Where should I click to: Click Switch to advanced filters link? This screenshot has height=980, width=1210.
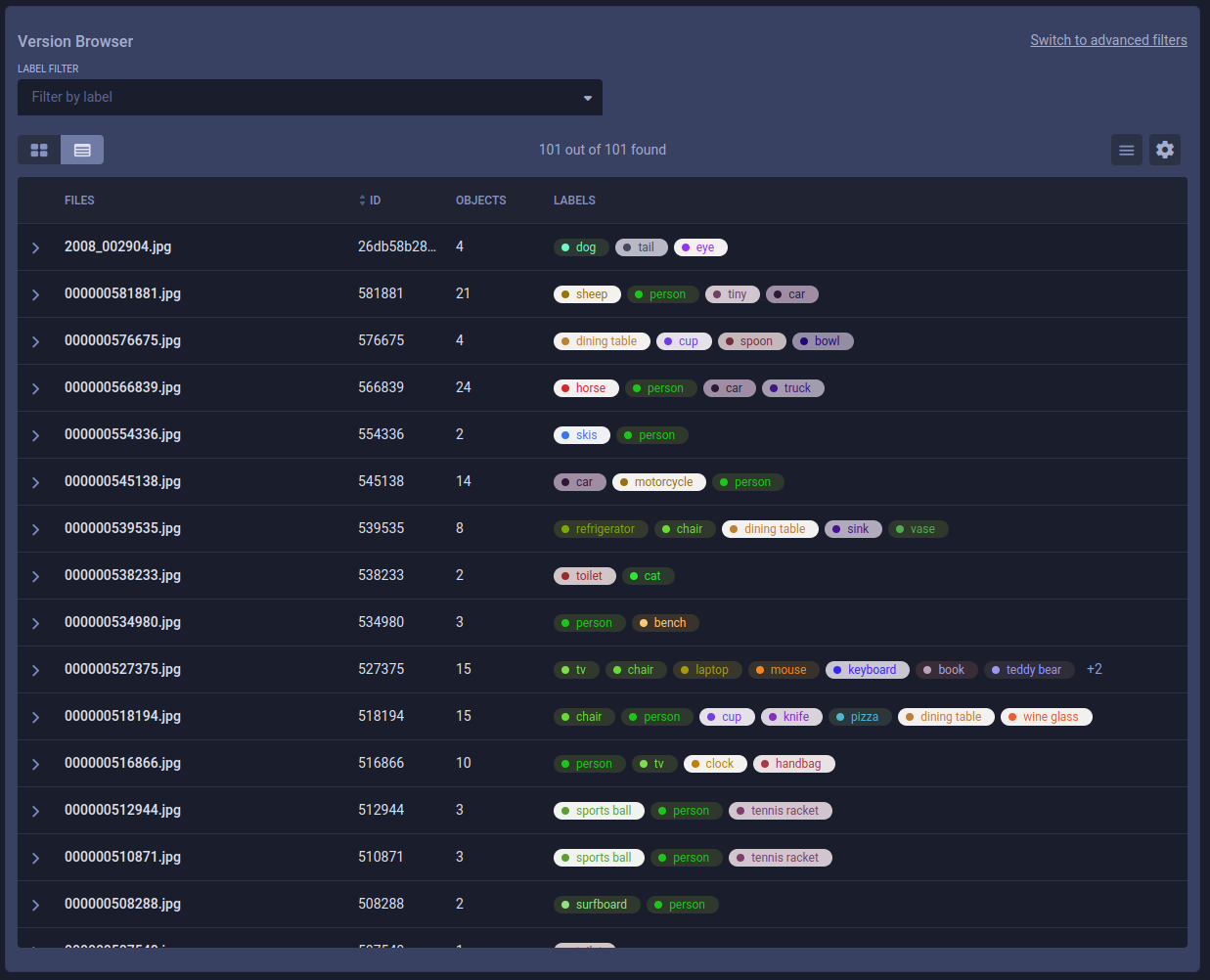(x=1108, y=40)
